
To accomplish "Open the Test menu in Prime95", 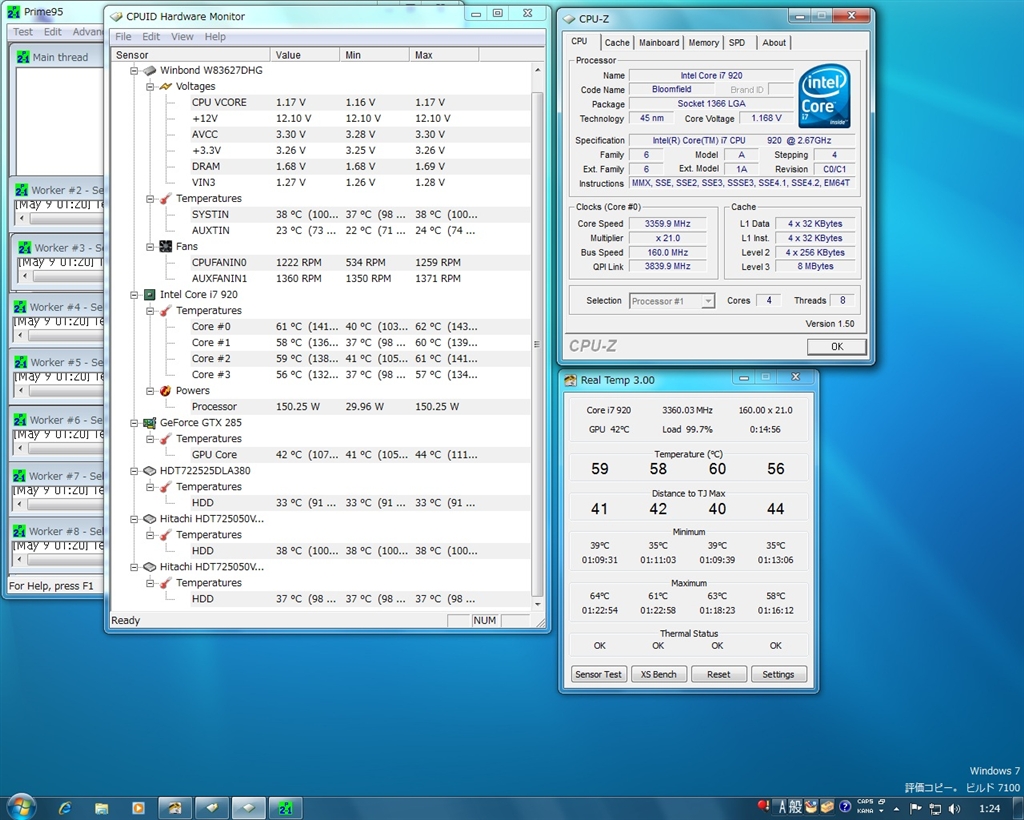I will [x=23, y=31].
